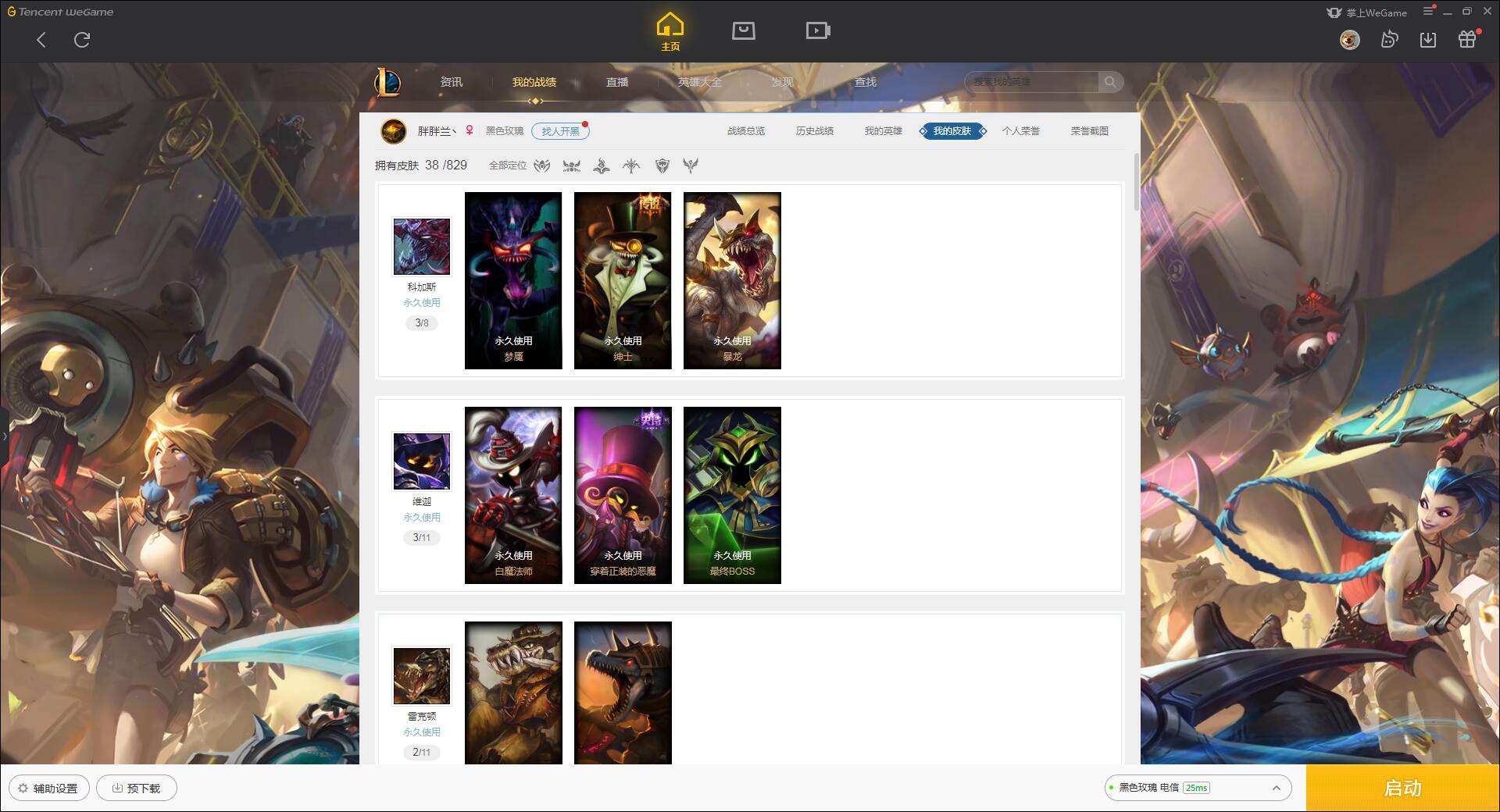
Task: Open the flame mascot icon
Action: [x=1389, y=40]
